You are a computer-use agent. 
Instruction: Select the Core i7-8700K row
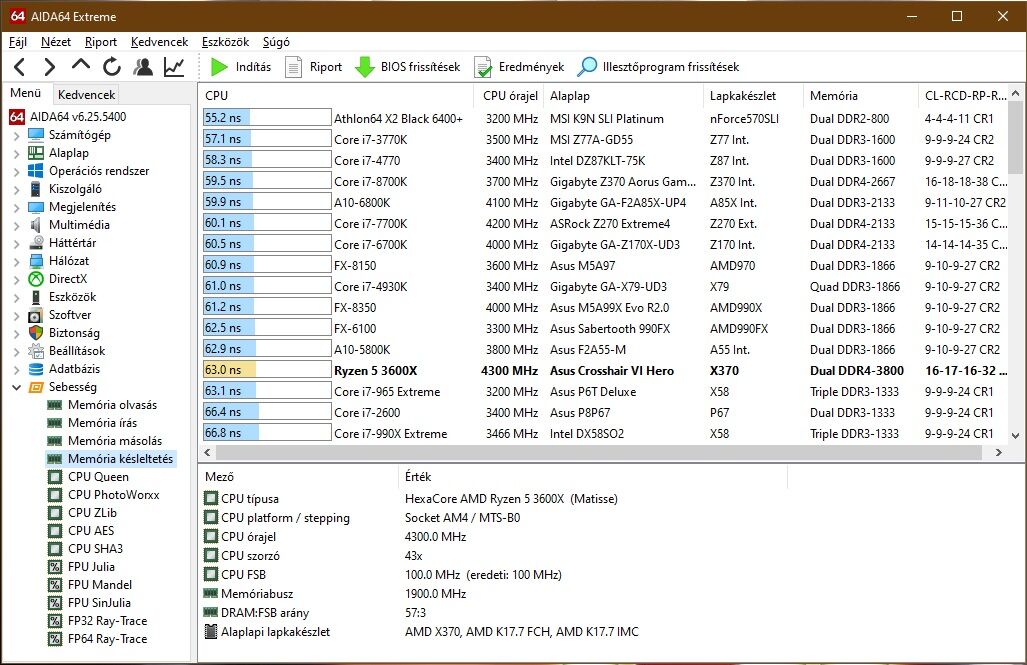point(605,181)
